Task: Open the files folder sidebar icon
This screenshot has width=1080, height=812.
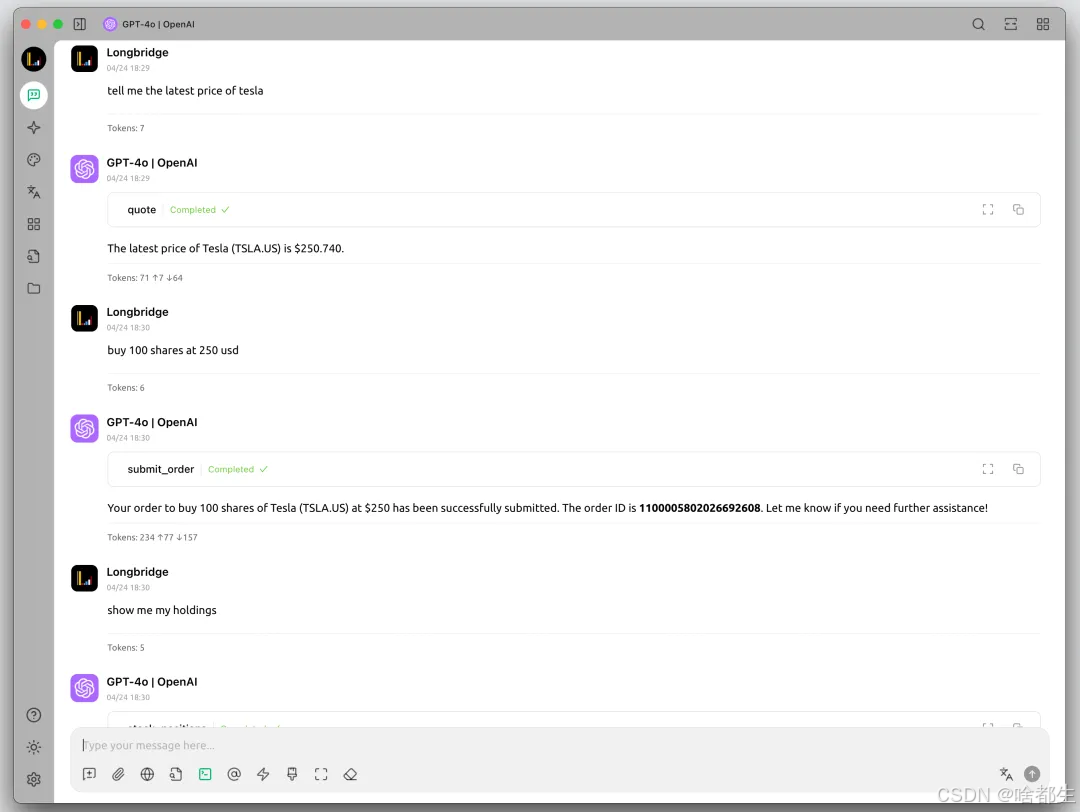Action: coord(34,289)
